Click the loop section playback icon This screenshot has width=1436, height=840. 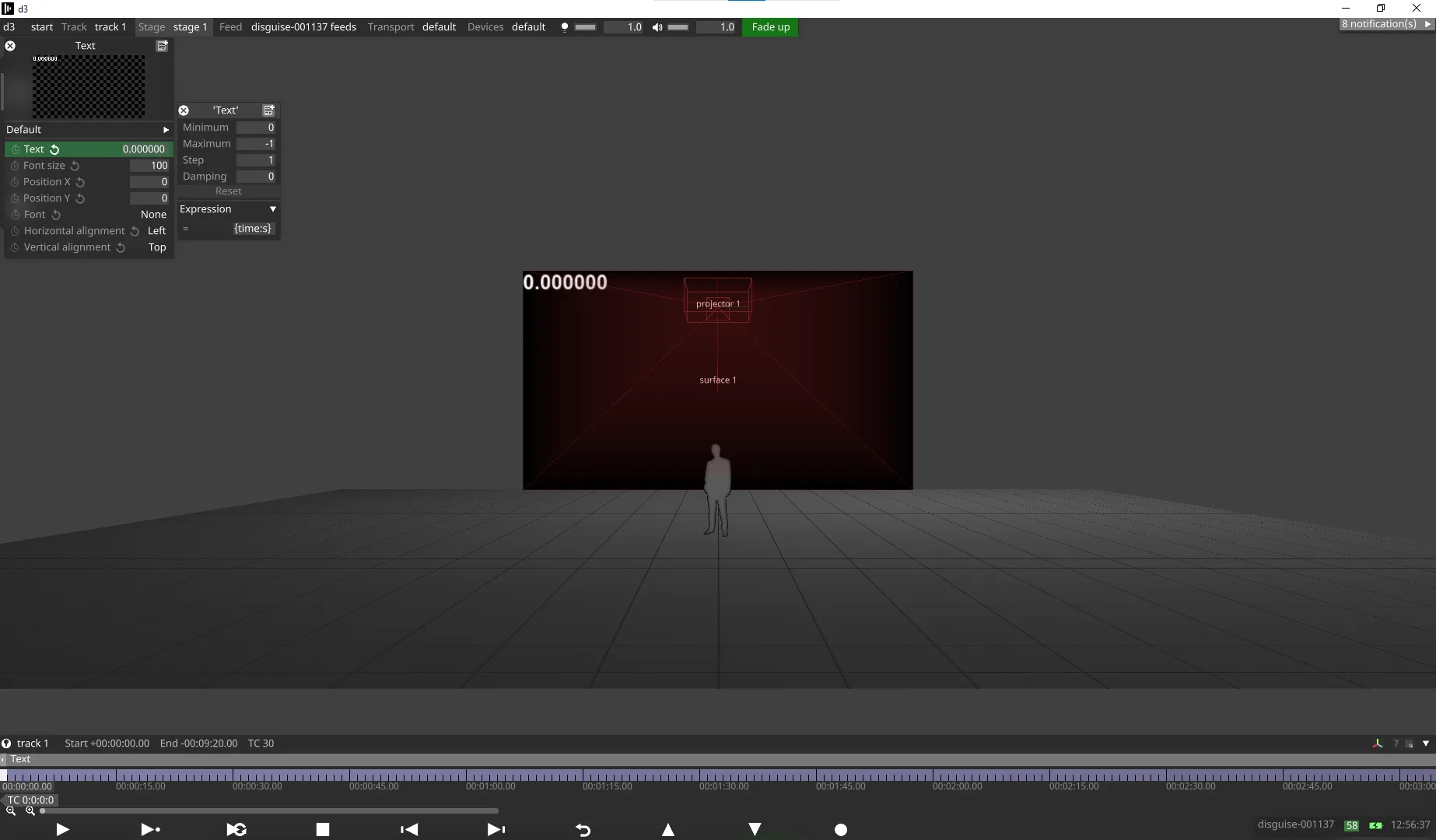(236, 830)
